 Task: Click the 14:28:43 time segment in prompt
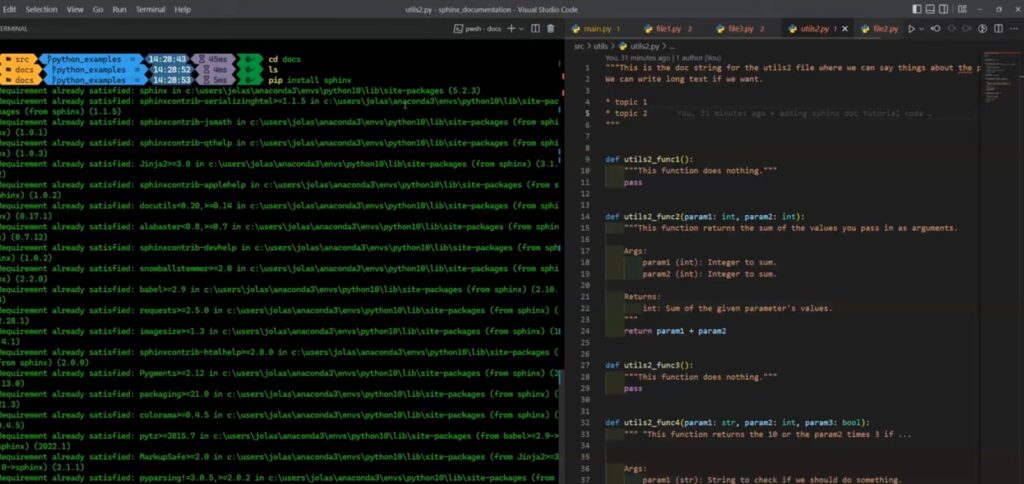tap(168, 59)
